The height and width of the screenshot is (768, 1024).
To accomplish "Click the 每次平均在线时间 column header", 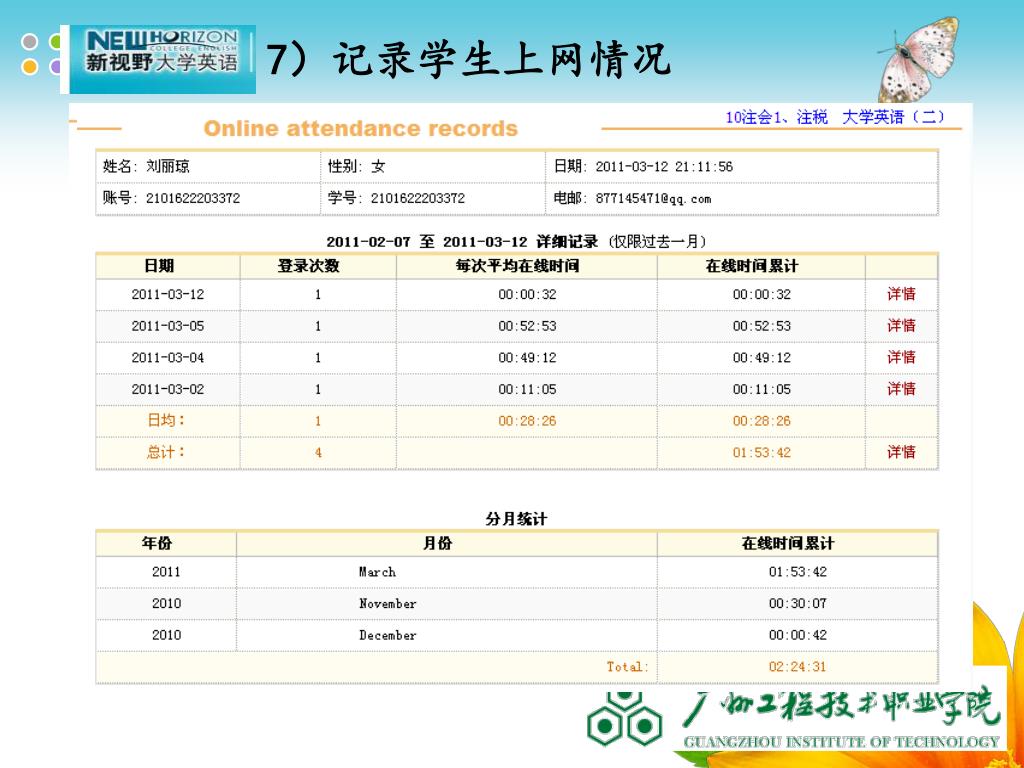I will [x=517, y=266].
